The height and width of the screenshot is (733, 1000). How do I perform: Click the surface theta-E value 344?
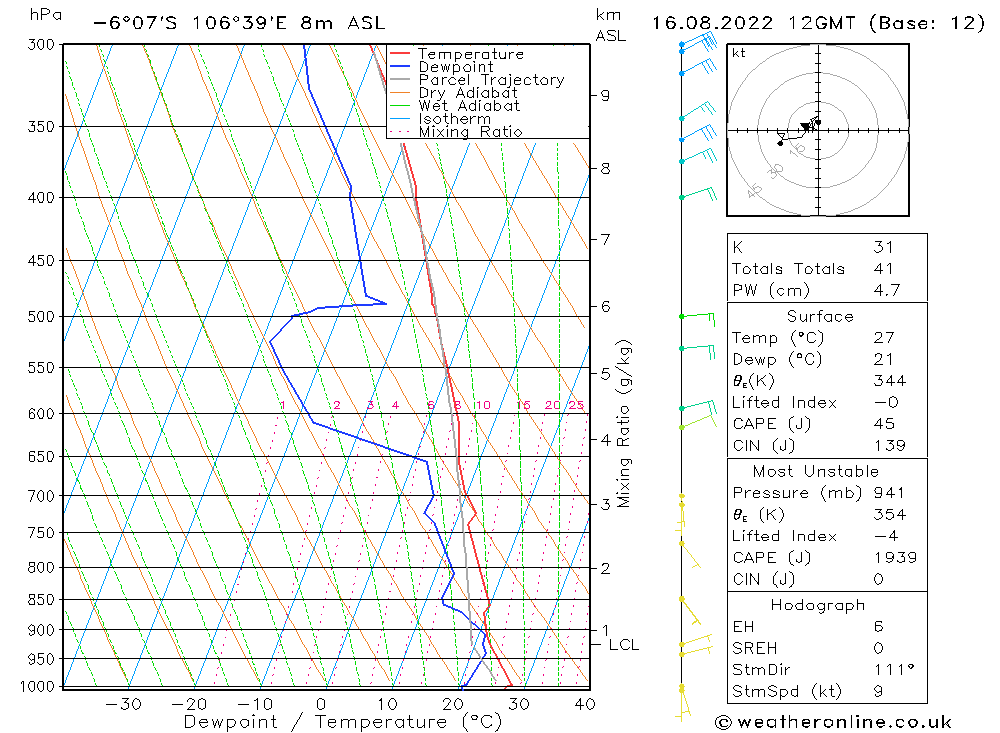click(x=890, y=381)
